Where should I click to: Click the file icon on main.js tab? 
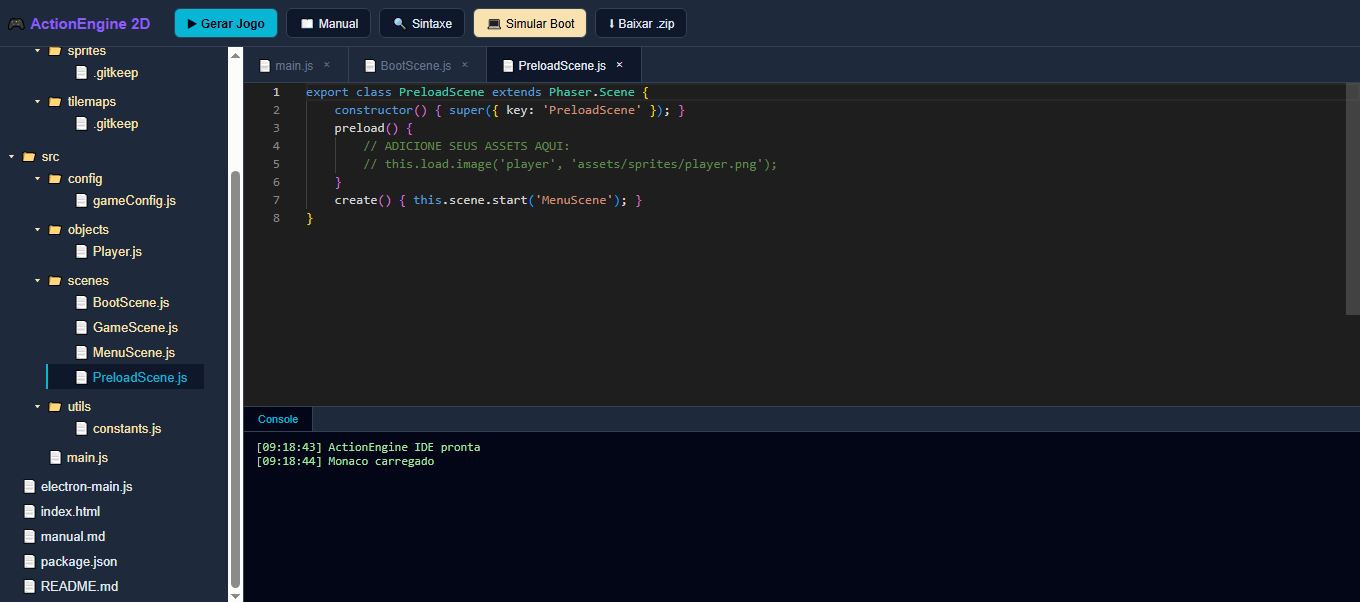[265, 66]
